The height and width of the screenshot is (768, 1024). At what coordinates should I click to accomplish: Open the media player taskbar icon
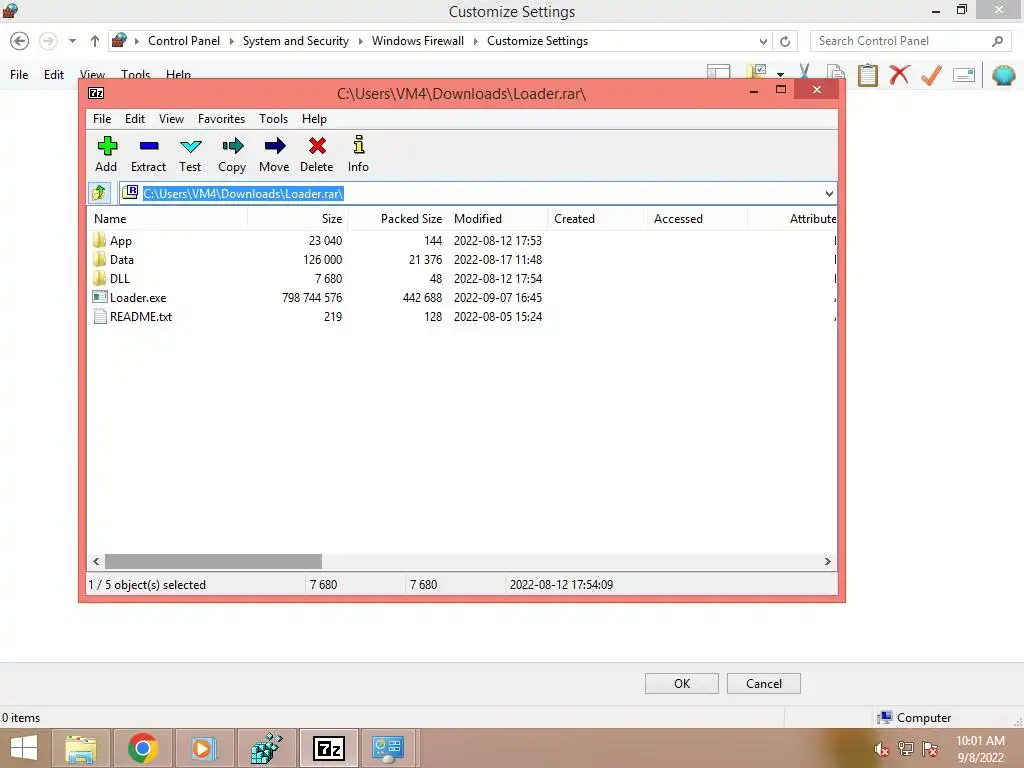point(204,748)
